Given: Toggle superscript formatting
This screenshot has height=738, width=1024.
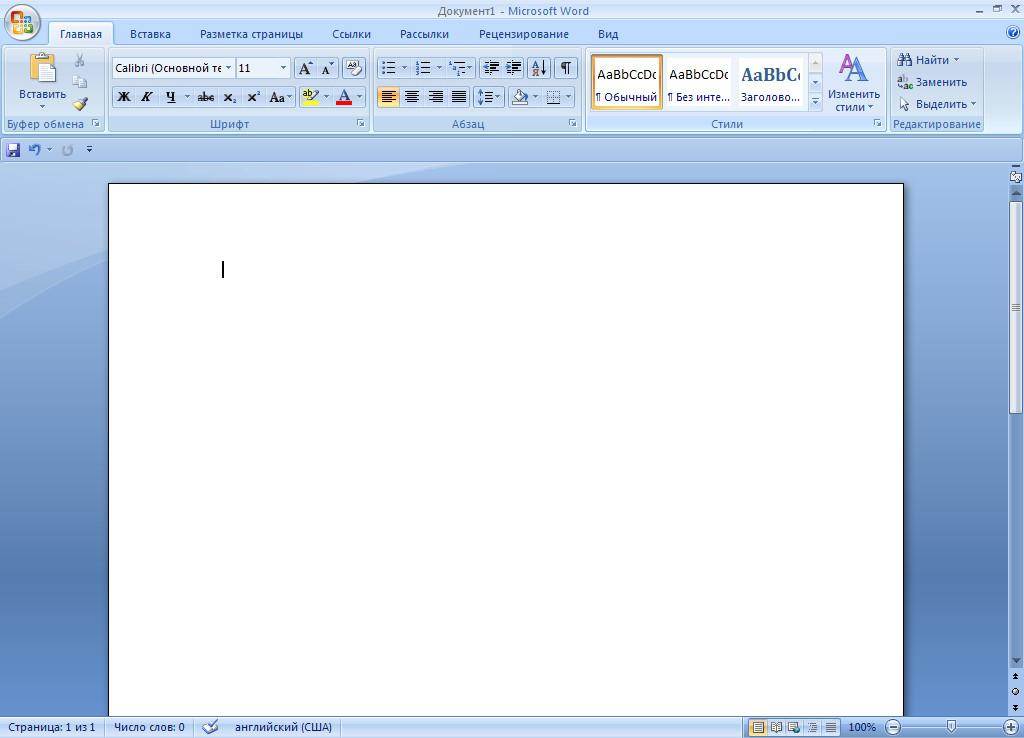Looking at the screenshot, I should point(253,97).
